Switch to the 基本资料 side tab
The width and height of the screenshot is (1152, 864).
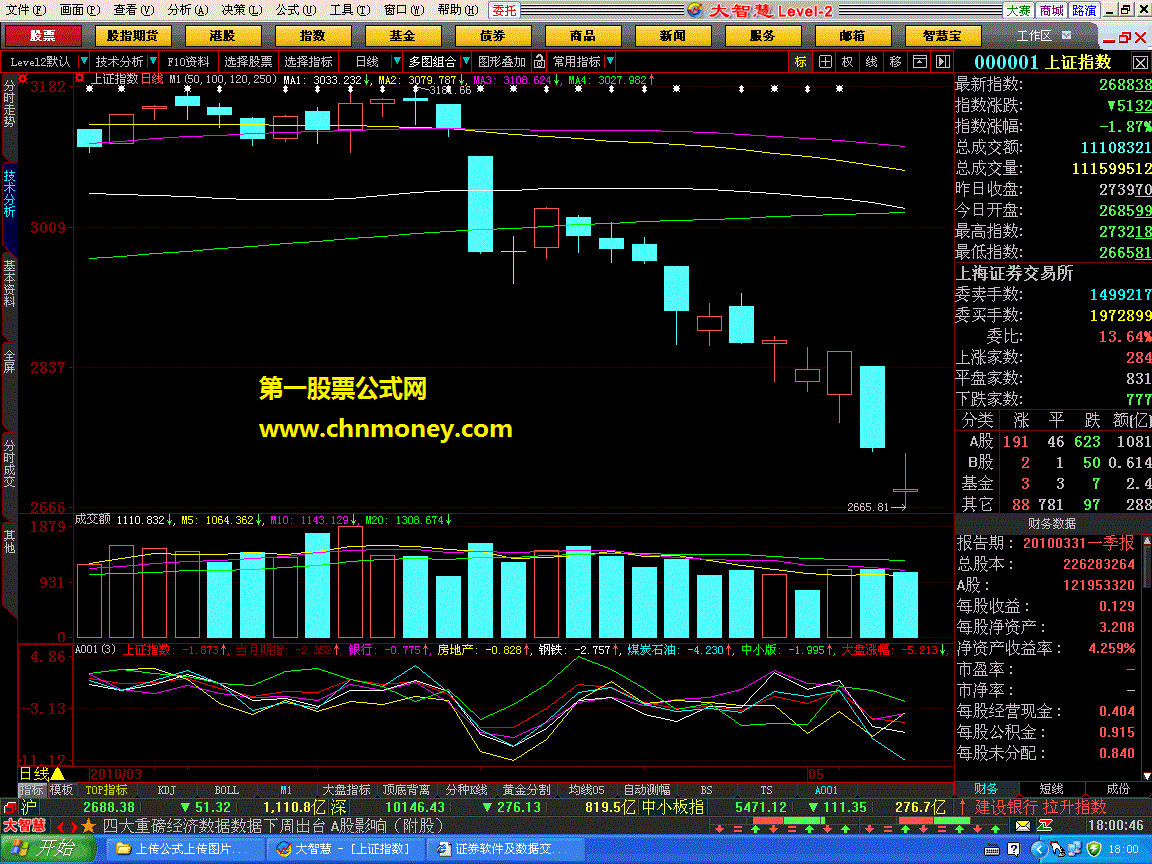point(9,283)
